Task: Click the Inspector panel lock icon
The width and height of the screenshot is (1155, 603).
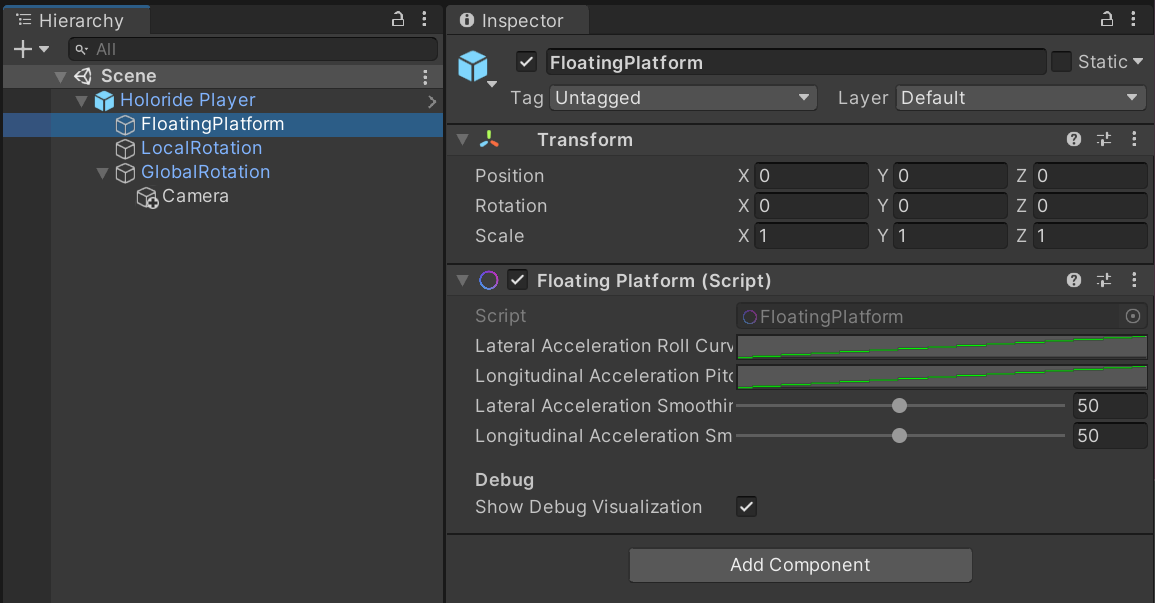Action: tap(1107, 19)
